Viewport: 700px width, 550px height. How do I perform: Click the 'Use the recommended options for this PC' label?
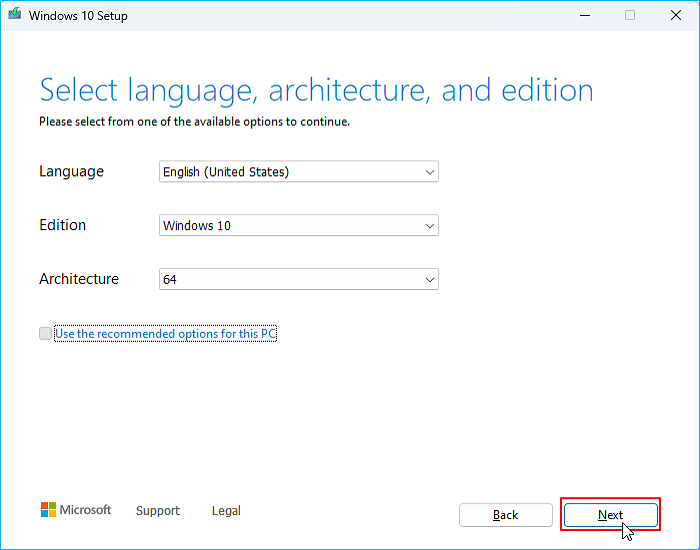click(x=165, y=334)
